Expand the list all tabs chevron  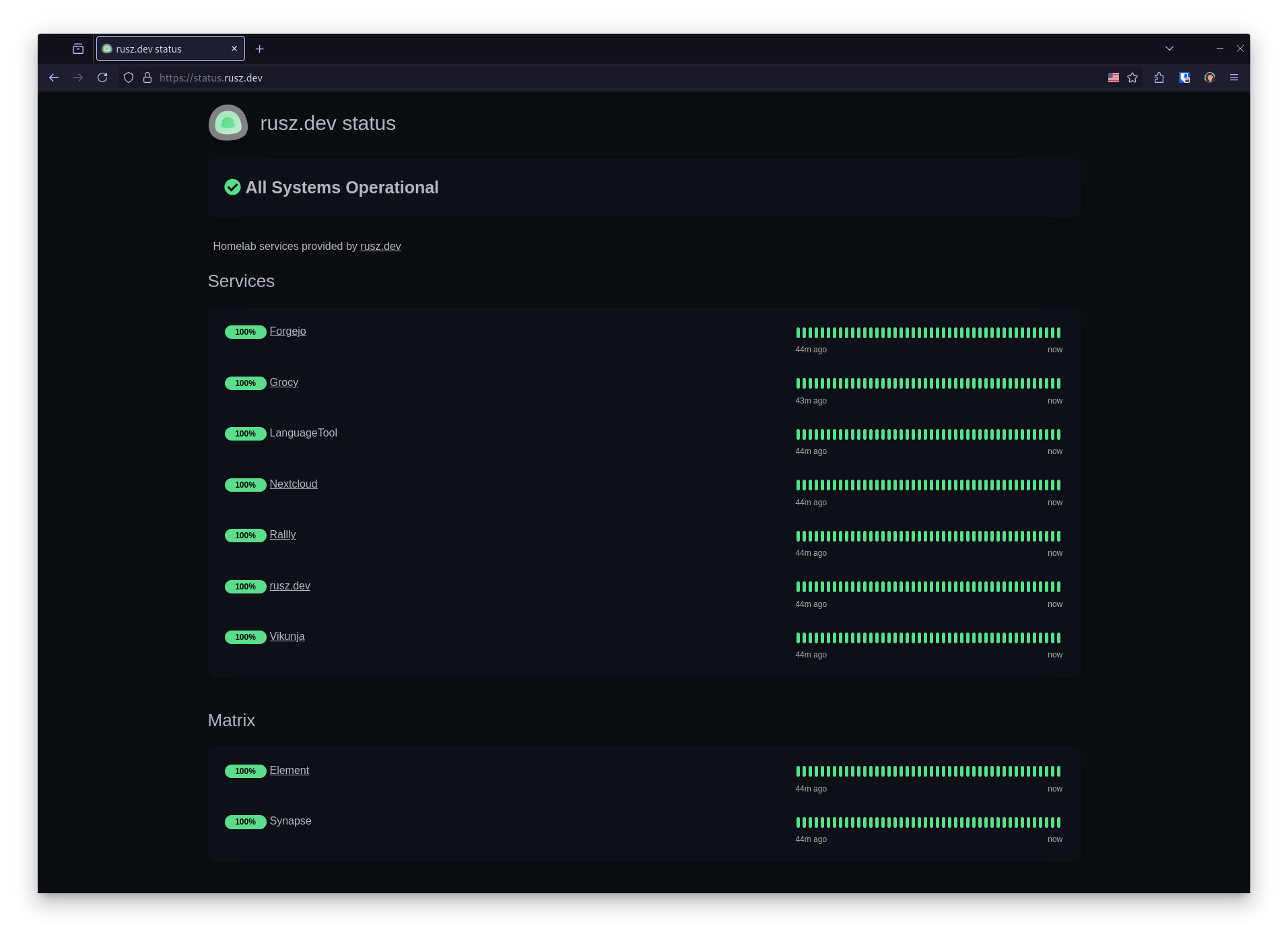[x=1170, y=49]
